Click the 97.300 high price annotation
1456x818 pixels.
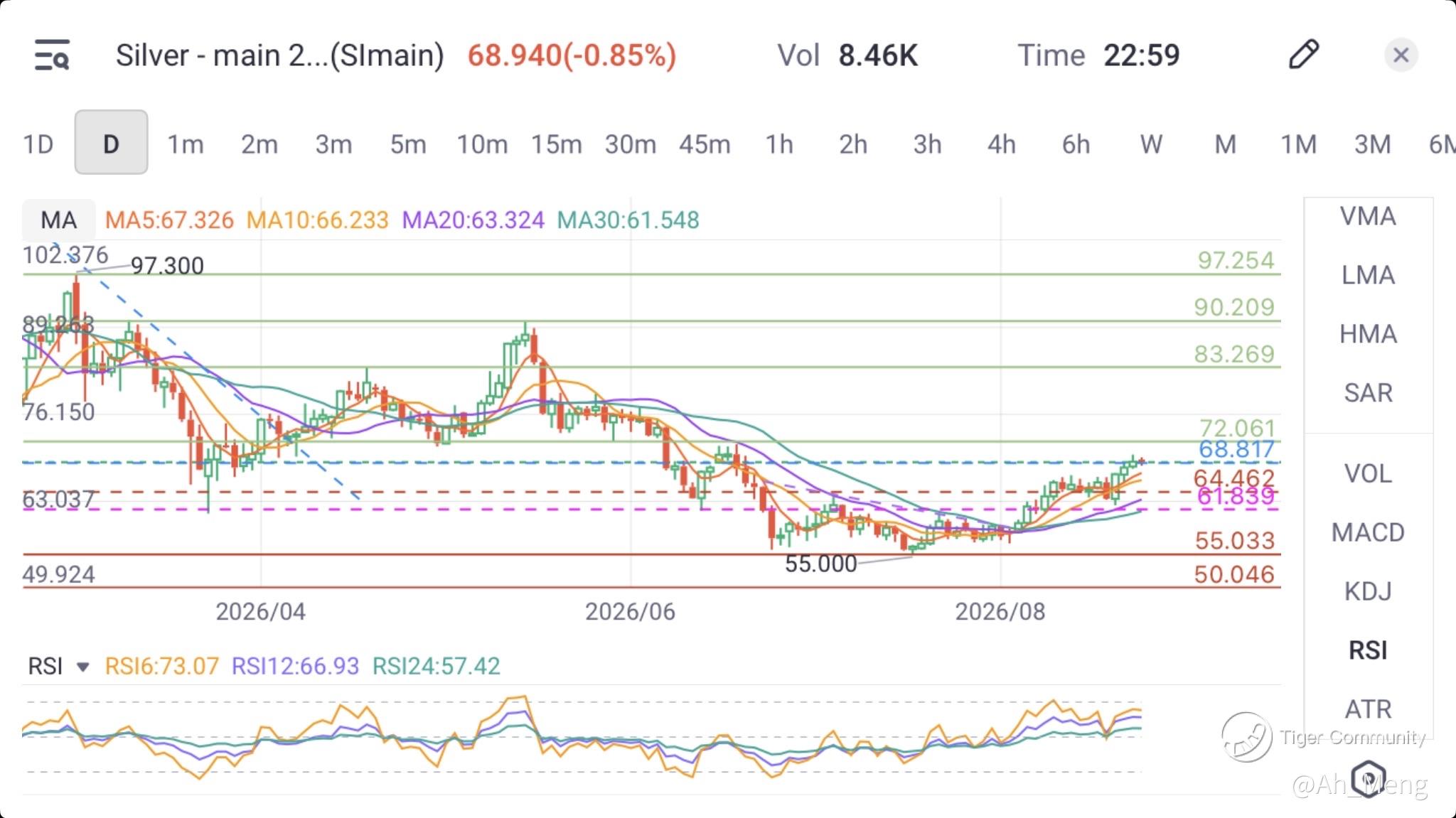167,266
